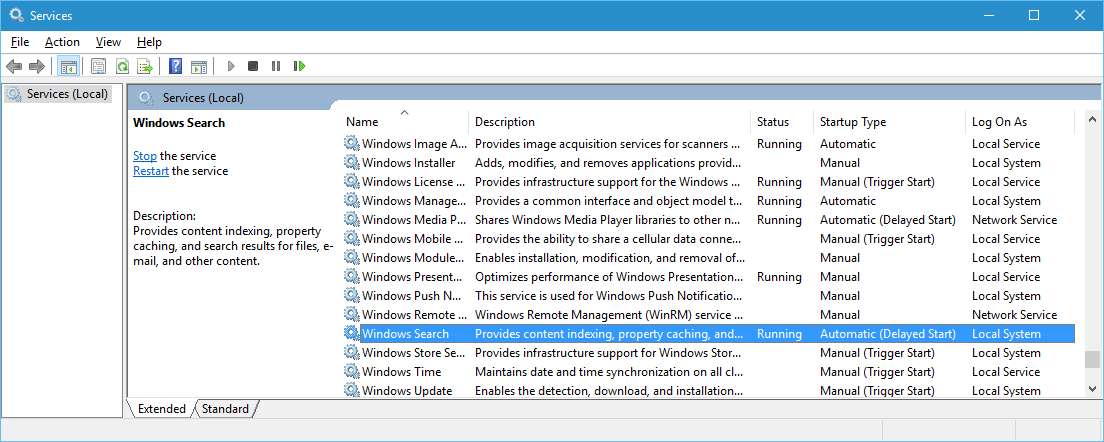Click the Back arrow in the toolbar
The width and height of the screenshot is (1104, 442).
coord(14,66)
